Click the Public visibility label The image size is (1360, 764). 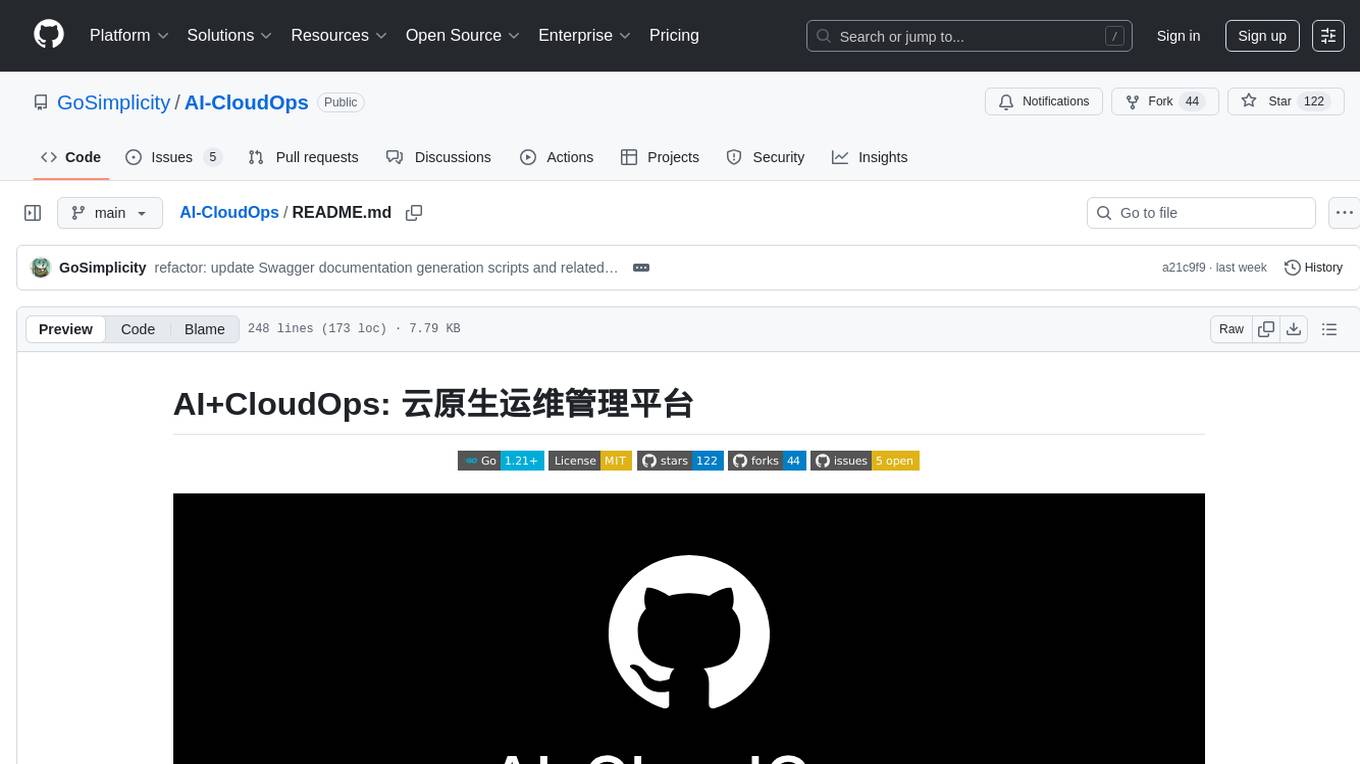tap(341, 102)
